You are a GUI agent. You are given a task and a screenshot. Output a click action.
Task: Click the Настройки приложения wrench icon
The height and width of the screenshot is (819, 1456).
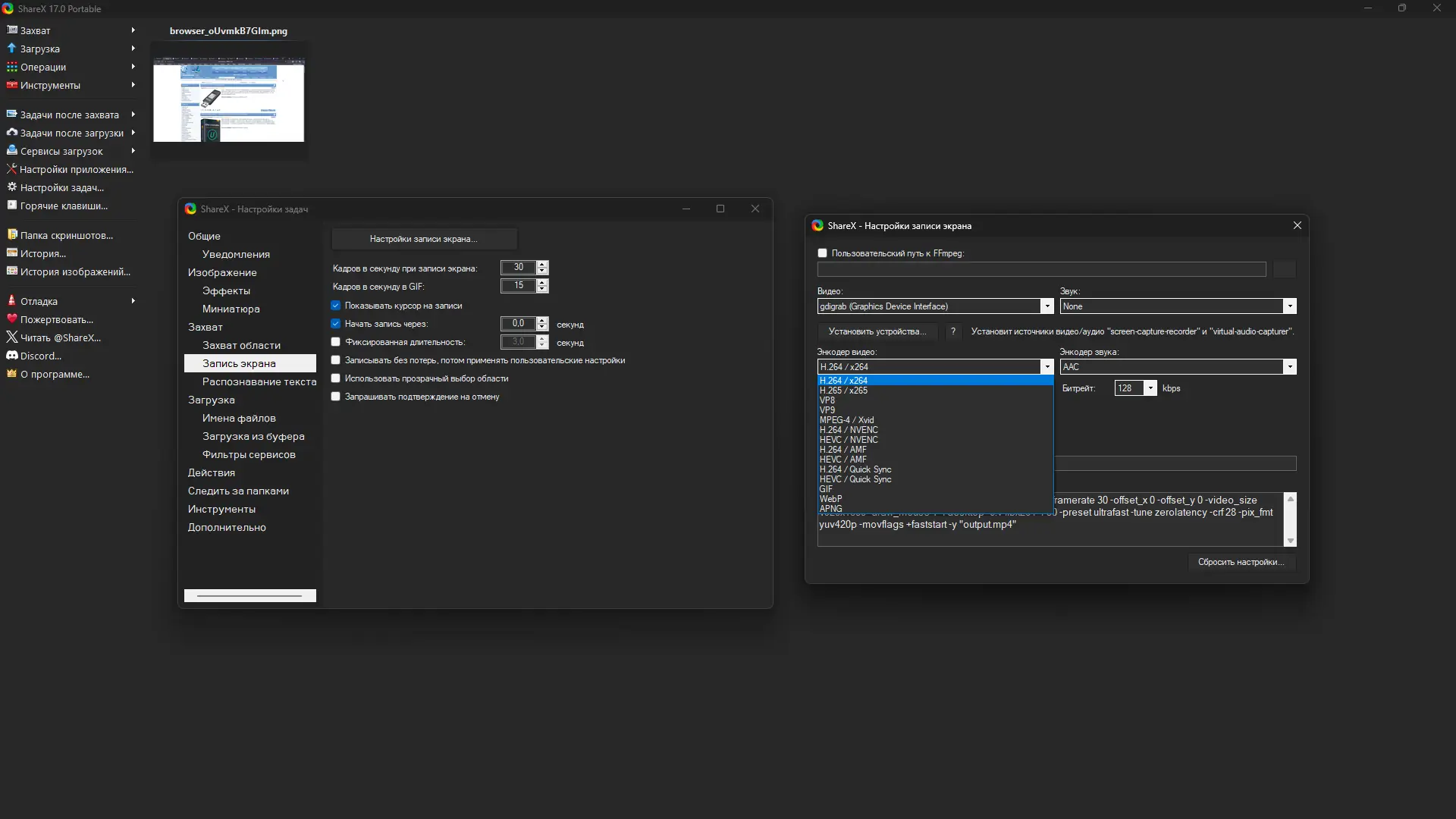[x=11, y=169]
